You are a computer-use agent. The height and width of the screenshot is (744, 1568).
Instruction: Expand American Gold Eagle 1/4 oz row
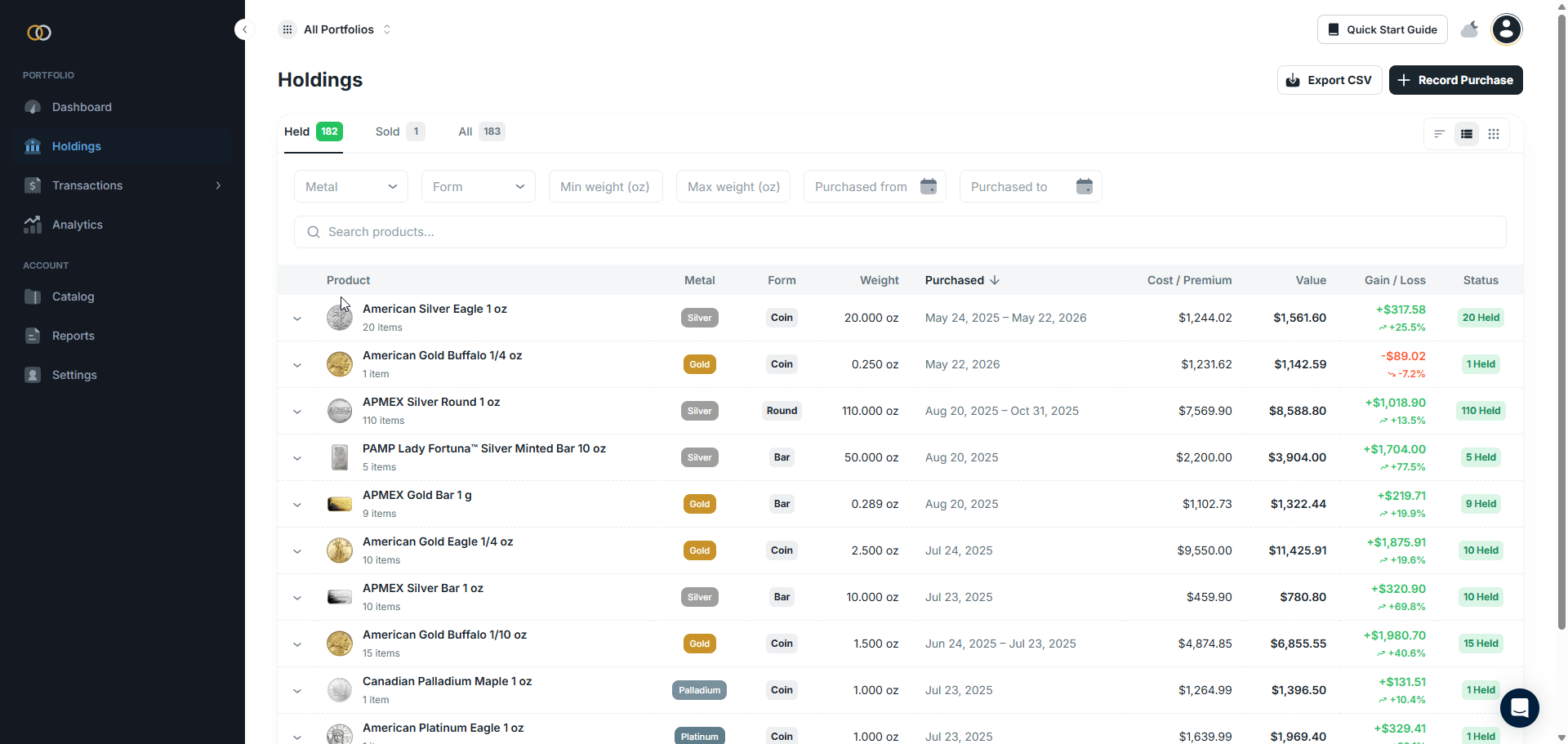click(297, 551)
